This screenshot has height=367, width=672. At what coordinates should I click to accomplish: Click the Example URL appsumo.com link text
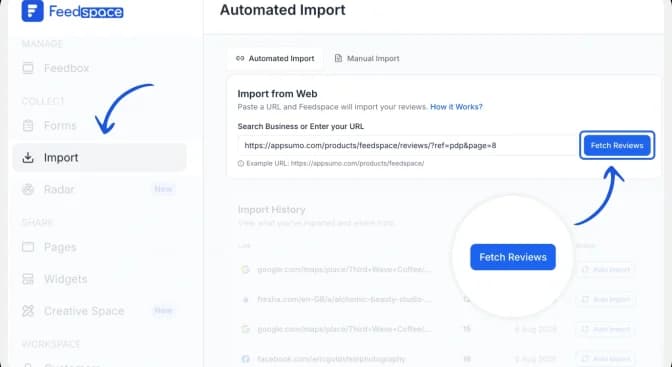(x=357, y=163)
